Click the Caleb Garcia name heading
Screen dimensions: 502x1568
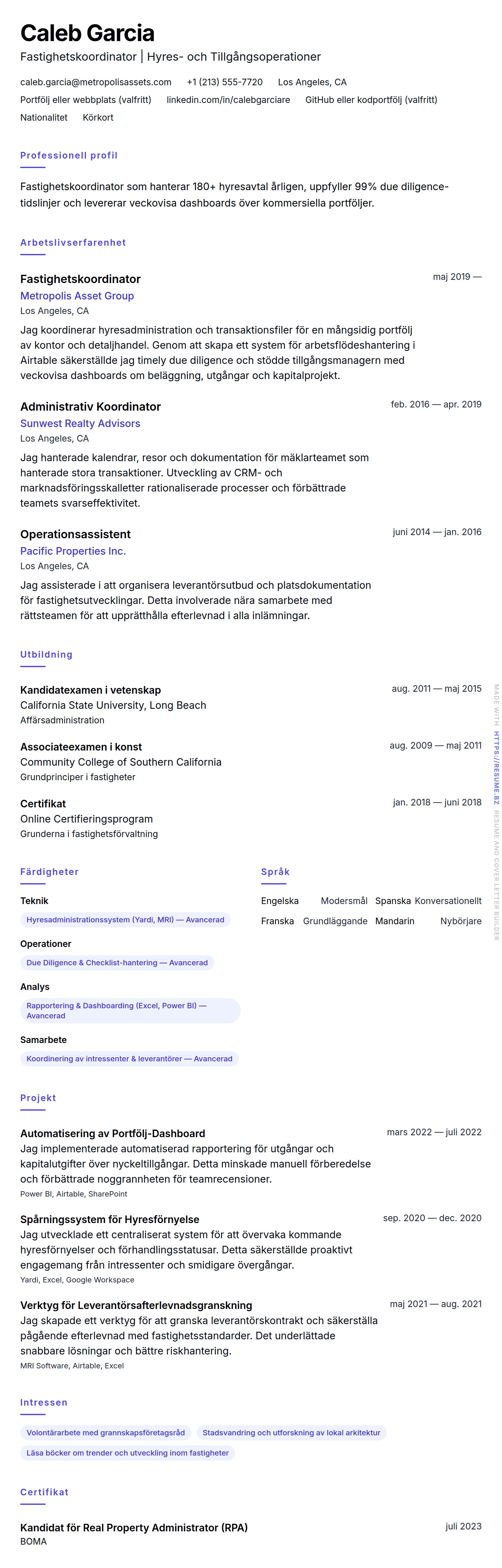point(87,33)
